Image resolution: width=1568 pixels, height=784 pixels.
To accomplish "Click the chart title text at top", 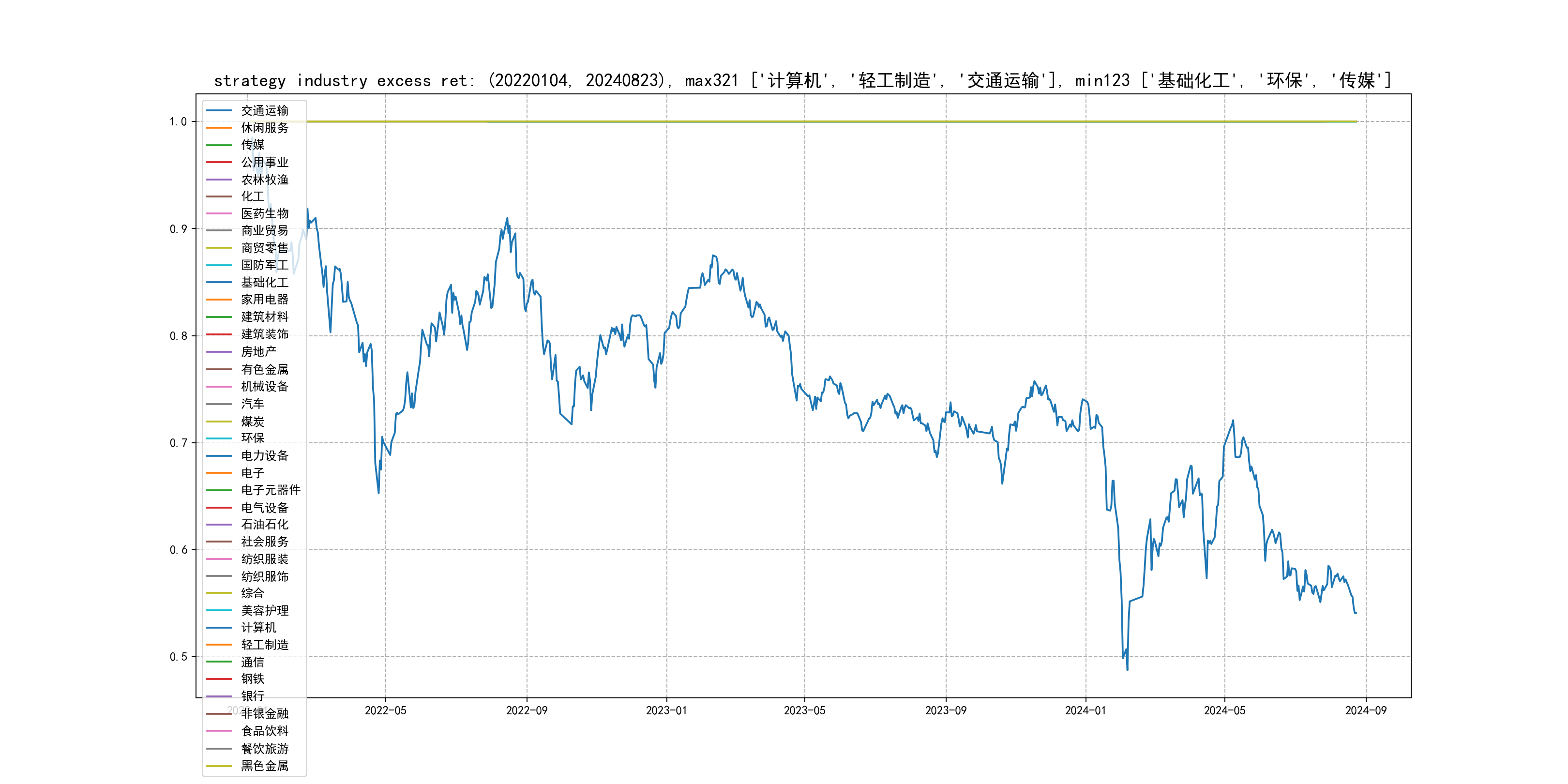I will 802,80.
